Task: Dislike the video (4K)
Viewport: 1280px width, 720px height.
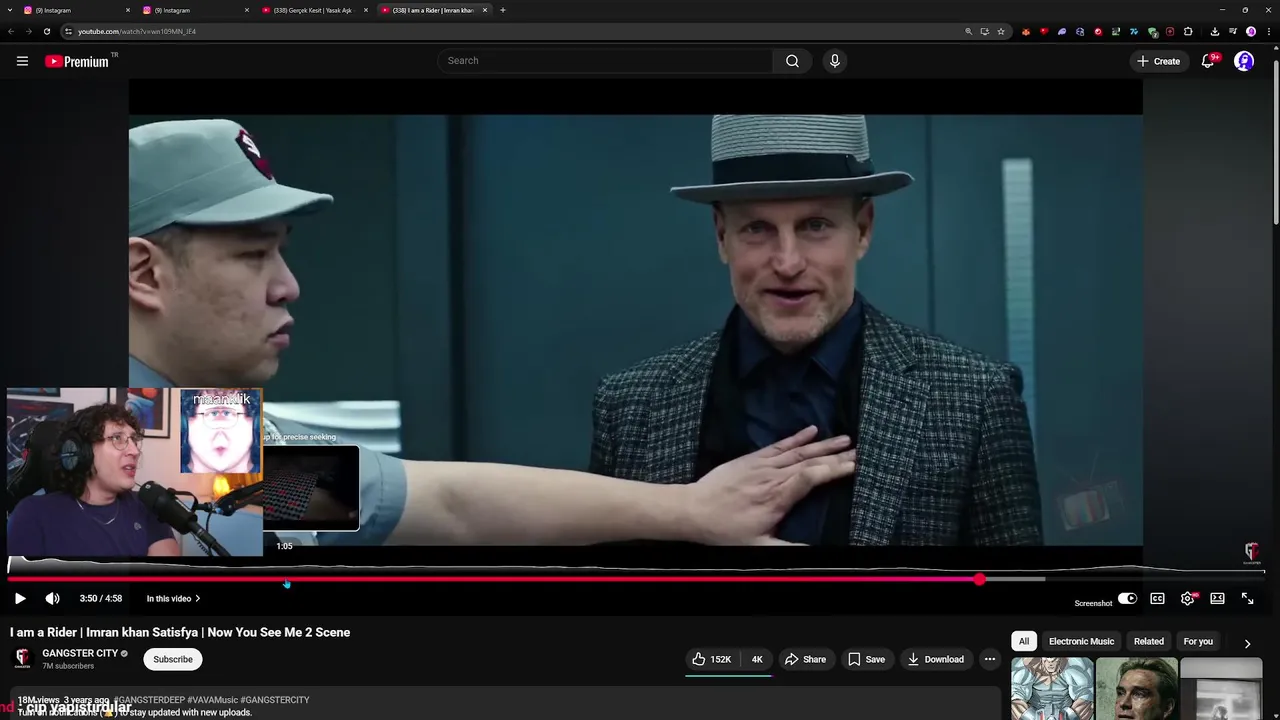Action: (x=756, y=659)
